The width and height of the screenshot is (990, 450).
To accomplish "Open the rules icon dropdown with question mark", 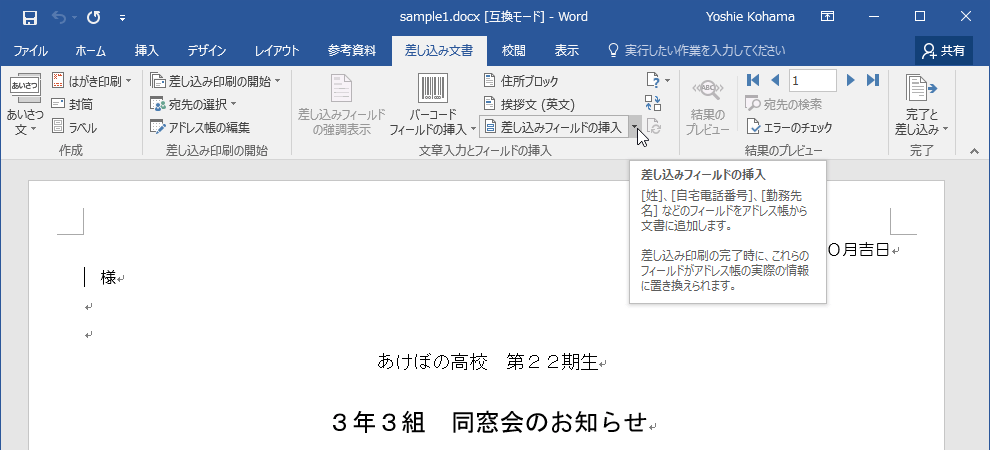I will [x=657, y=81].
